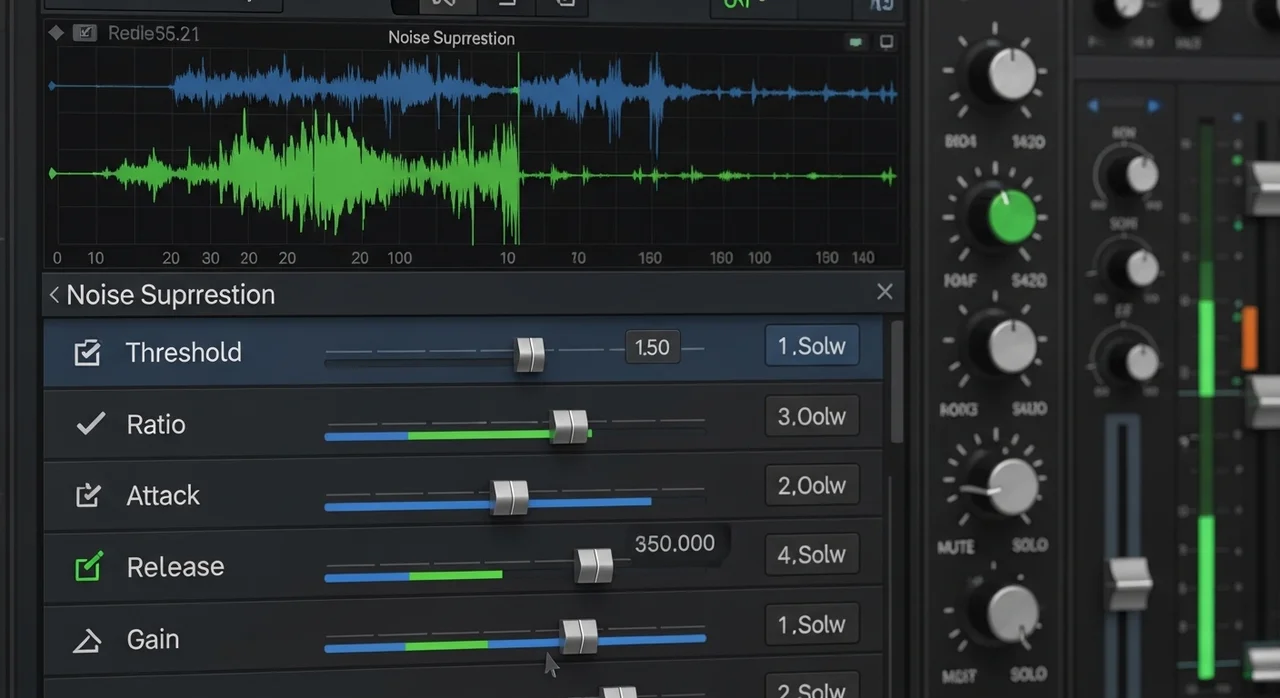Click the Gain triangle icon
Image resolution: width=1280 pixels, height=698 pixels.
[x=88, y=640]
